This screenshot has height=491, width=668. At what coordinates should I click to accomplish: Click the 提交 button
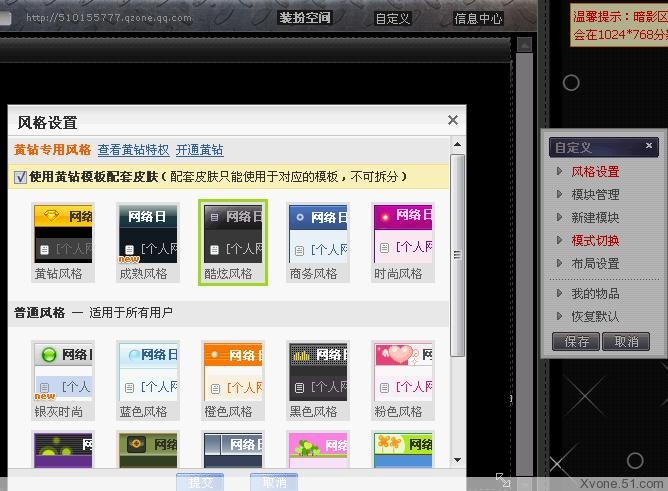point(201,482)
